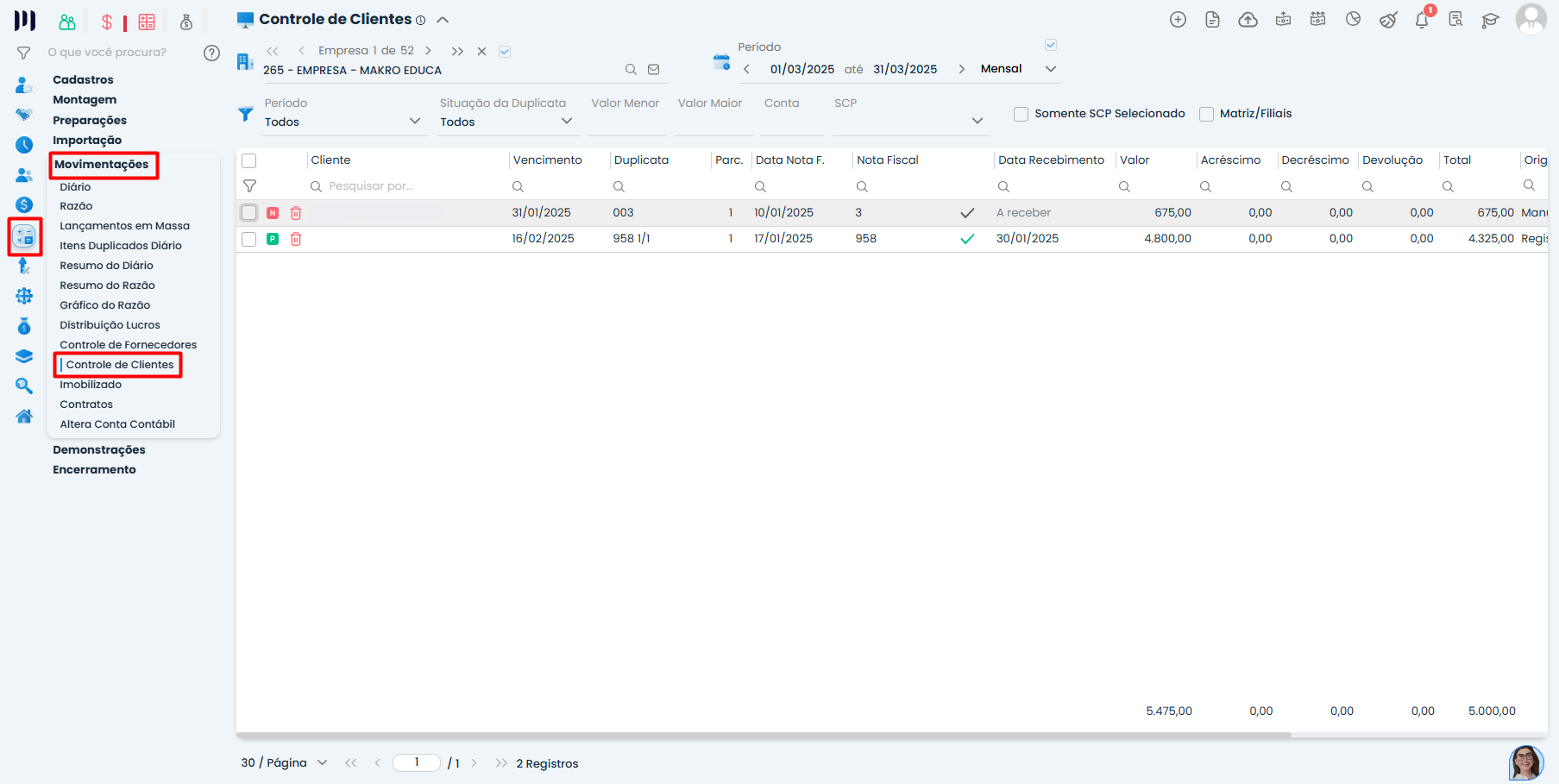Open the 30 / Página size dropdown

284,762
